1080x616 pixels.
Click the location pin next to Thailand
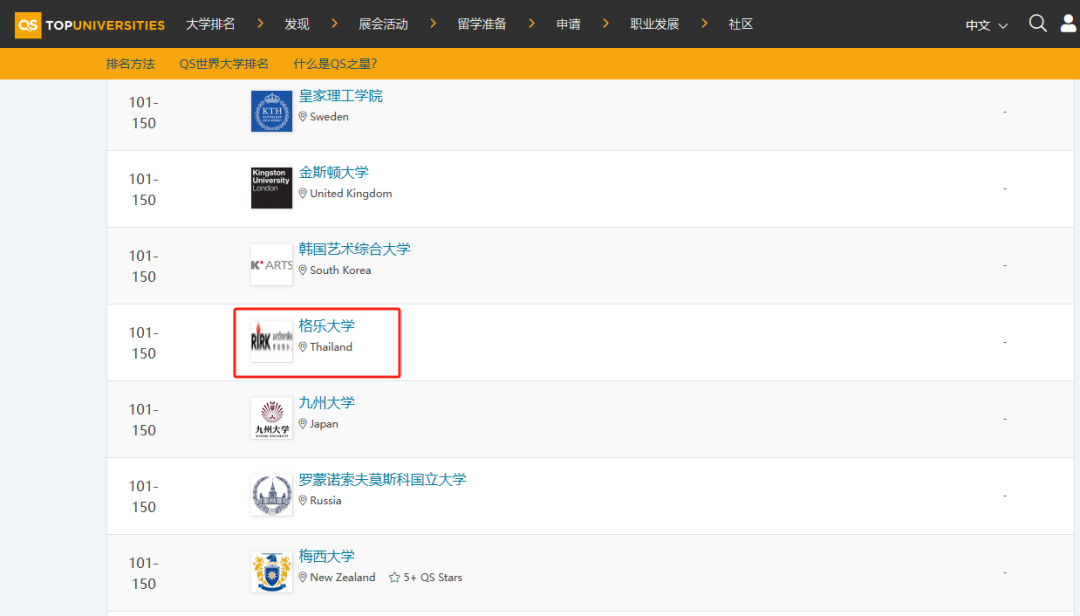click(302, 347)
